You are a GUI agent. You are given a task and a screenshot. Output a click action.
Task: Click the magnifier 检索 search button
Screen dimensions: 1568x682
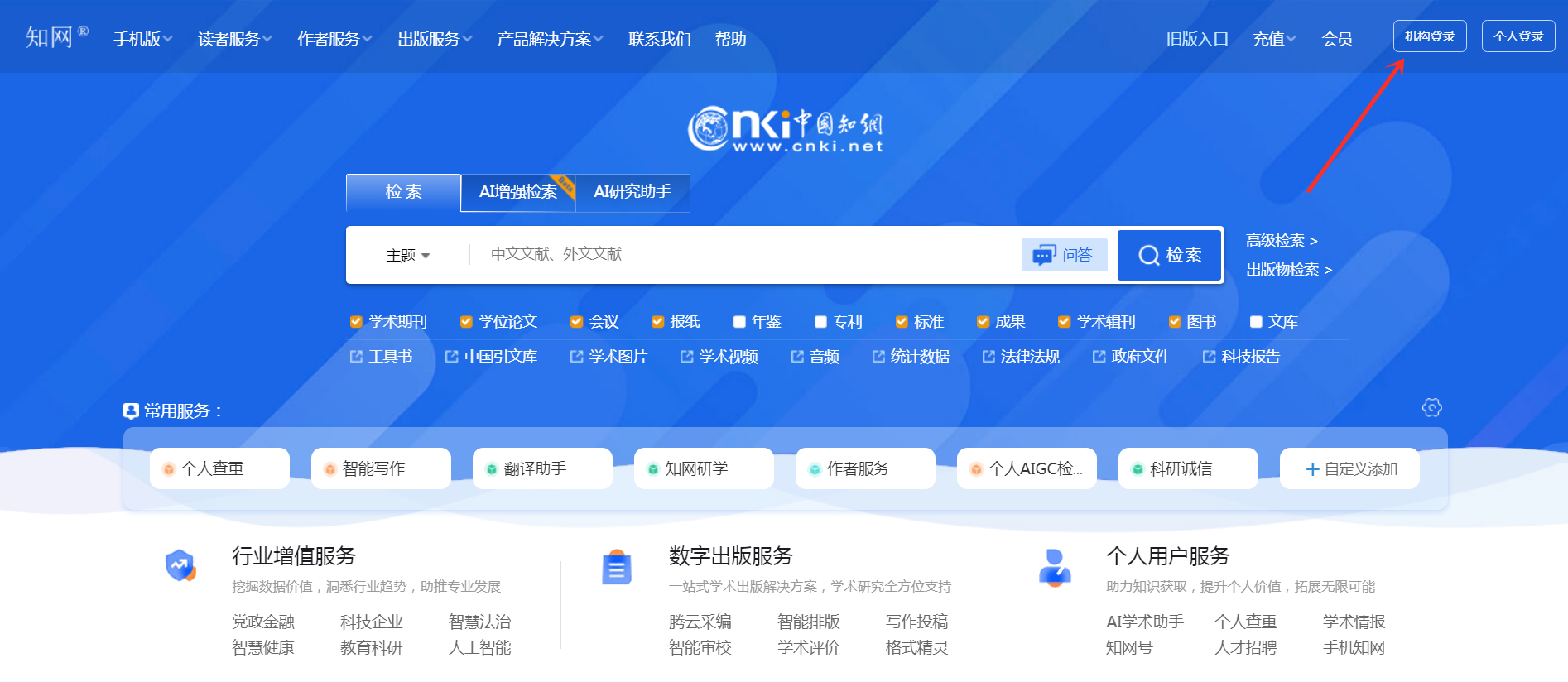coord(1170,255)
